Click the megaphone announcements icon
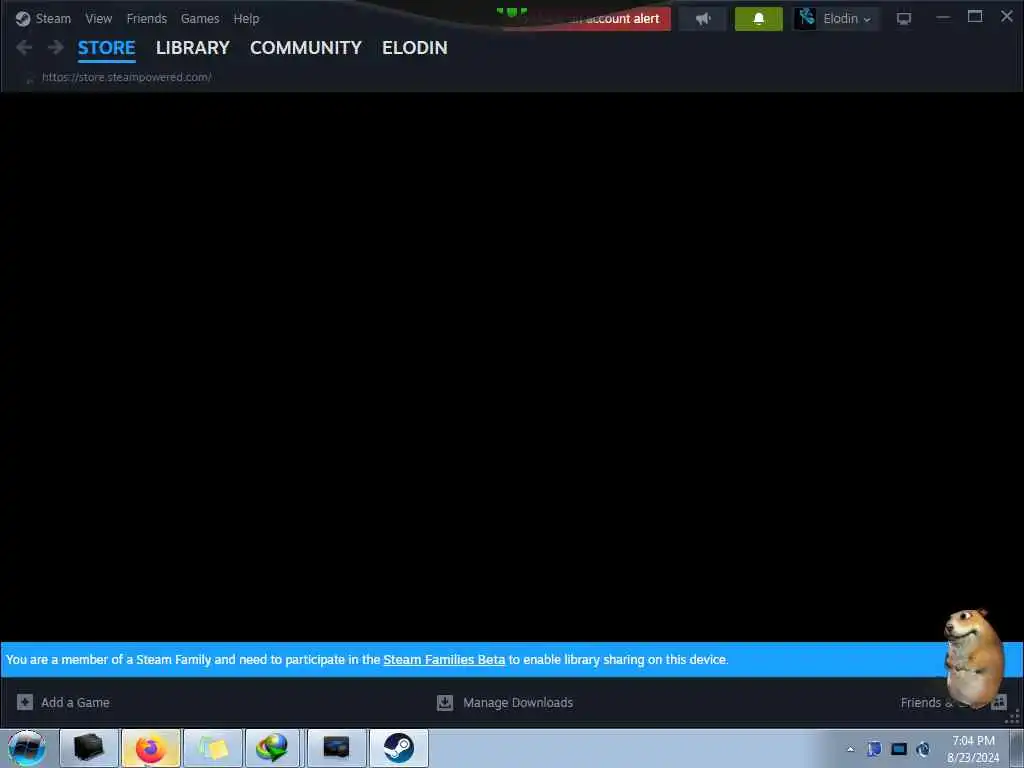This screenshot has width=1024, height=768. (x=703, y=19)
